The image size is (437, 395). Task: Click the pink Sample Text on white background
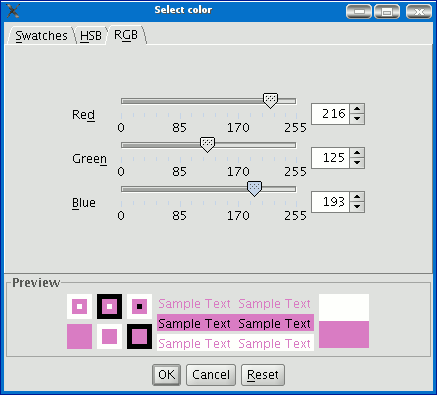tap(235, 343)
